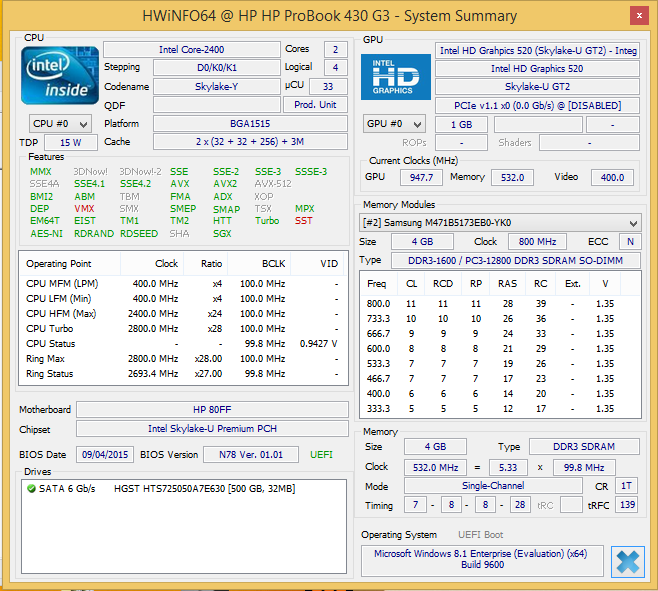Click the AVX2 feature flag

225,184
